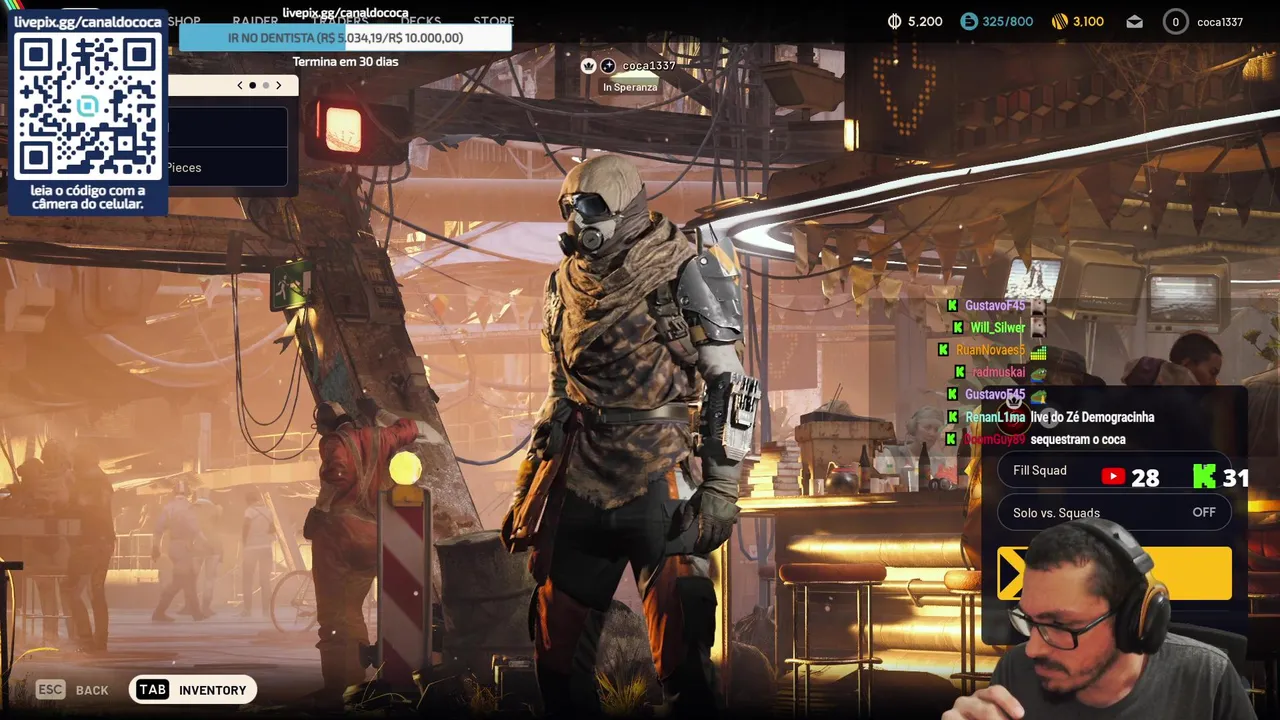This screenshot has width=1280, height=720.
Task: Open the SHOP tab
Action: 184,21
